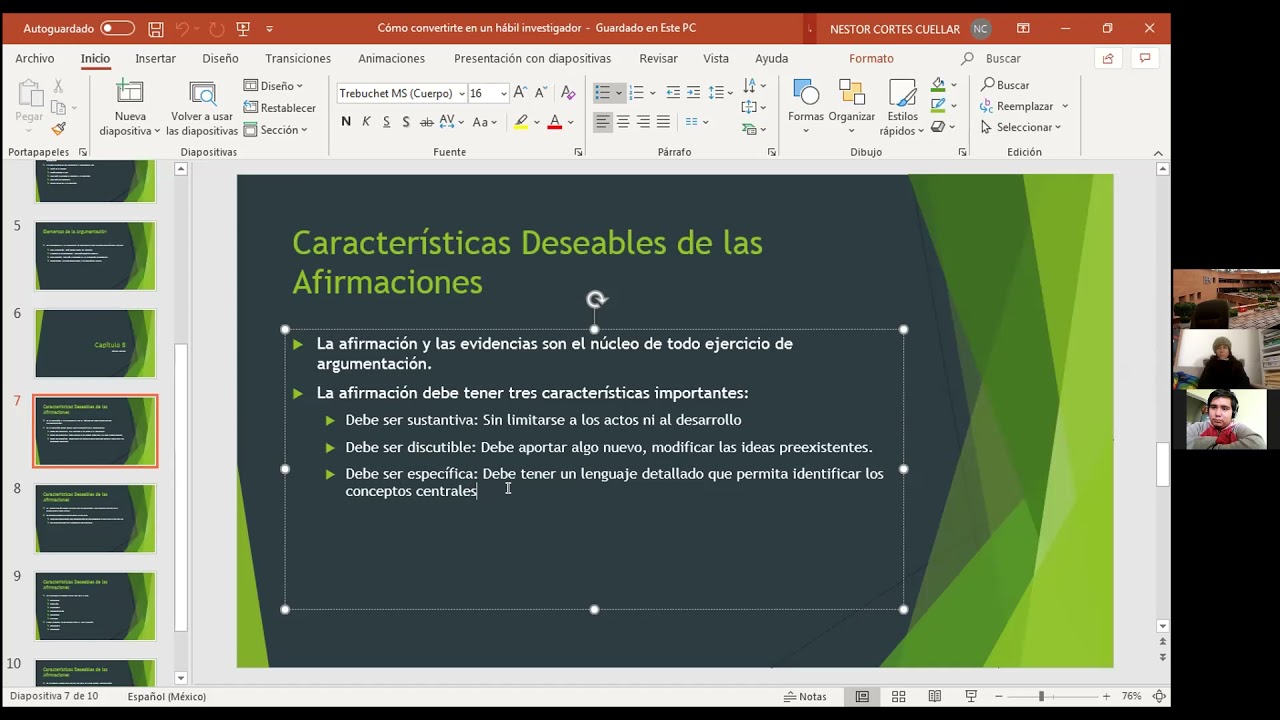Open Sección dropdown
This screenshot has height=720, width=1280.
click(275, 130)
